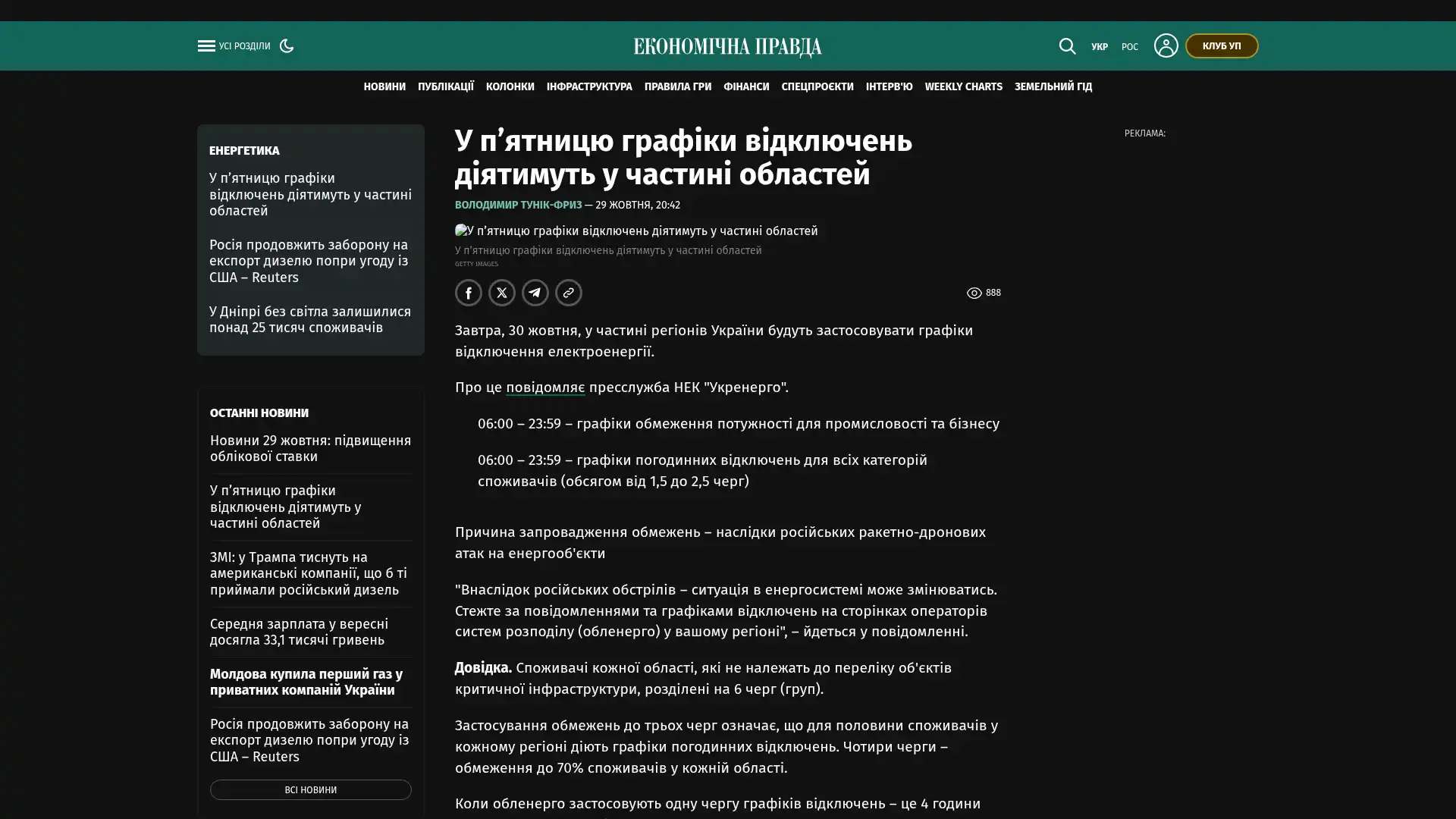Open the Публікації menu section

(446, 87)
